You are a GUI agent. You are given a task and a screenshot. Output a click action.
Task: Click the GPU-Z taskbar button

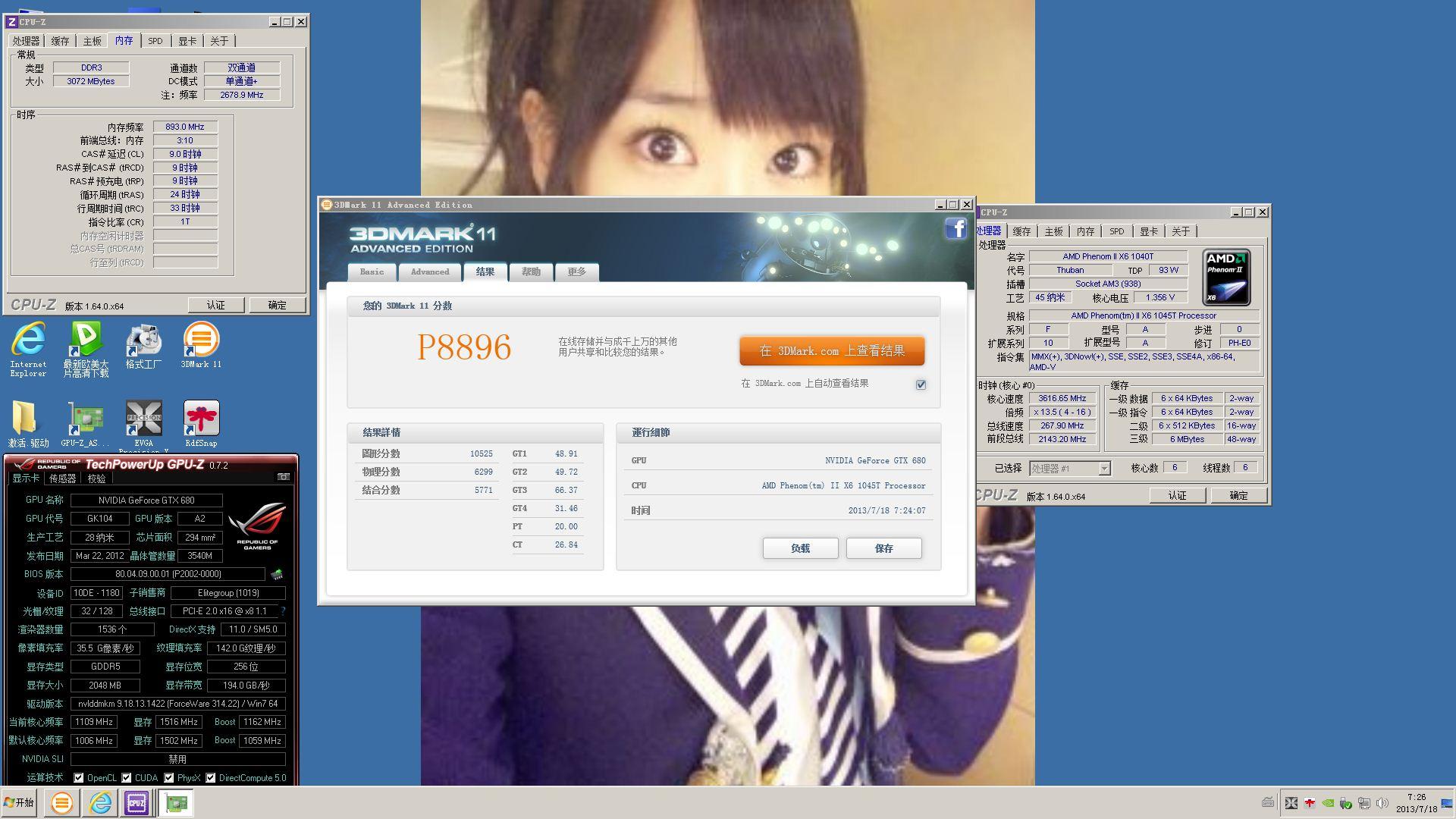[x=176, y=803]
